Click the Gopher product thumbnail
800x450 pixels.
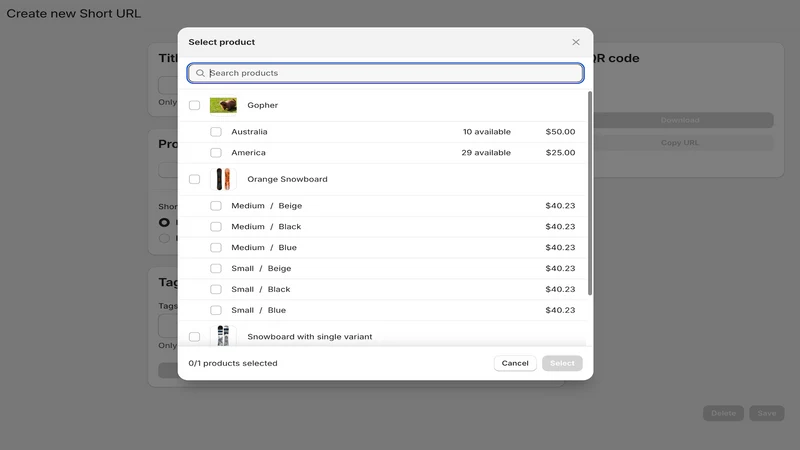tap(223, 105)
